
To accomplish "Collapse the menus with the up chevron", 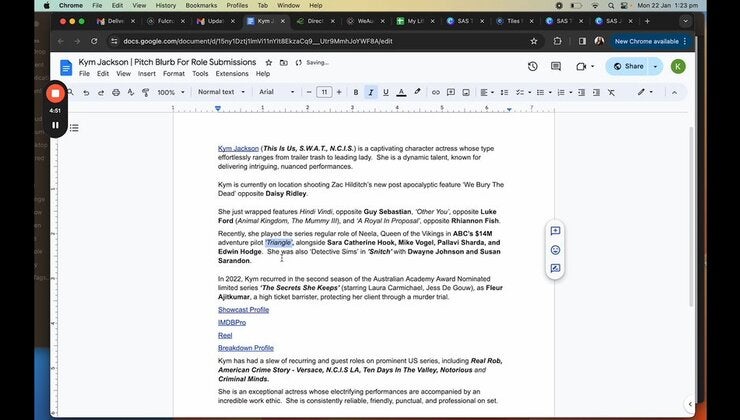I will (x=674, y=92).
